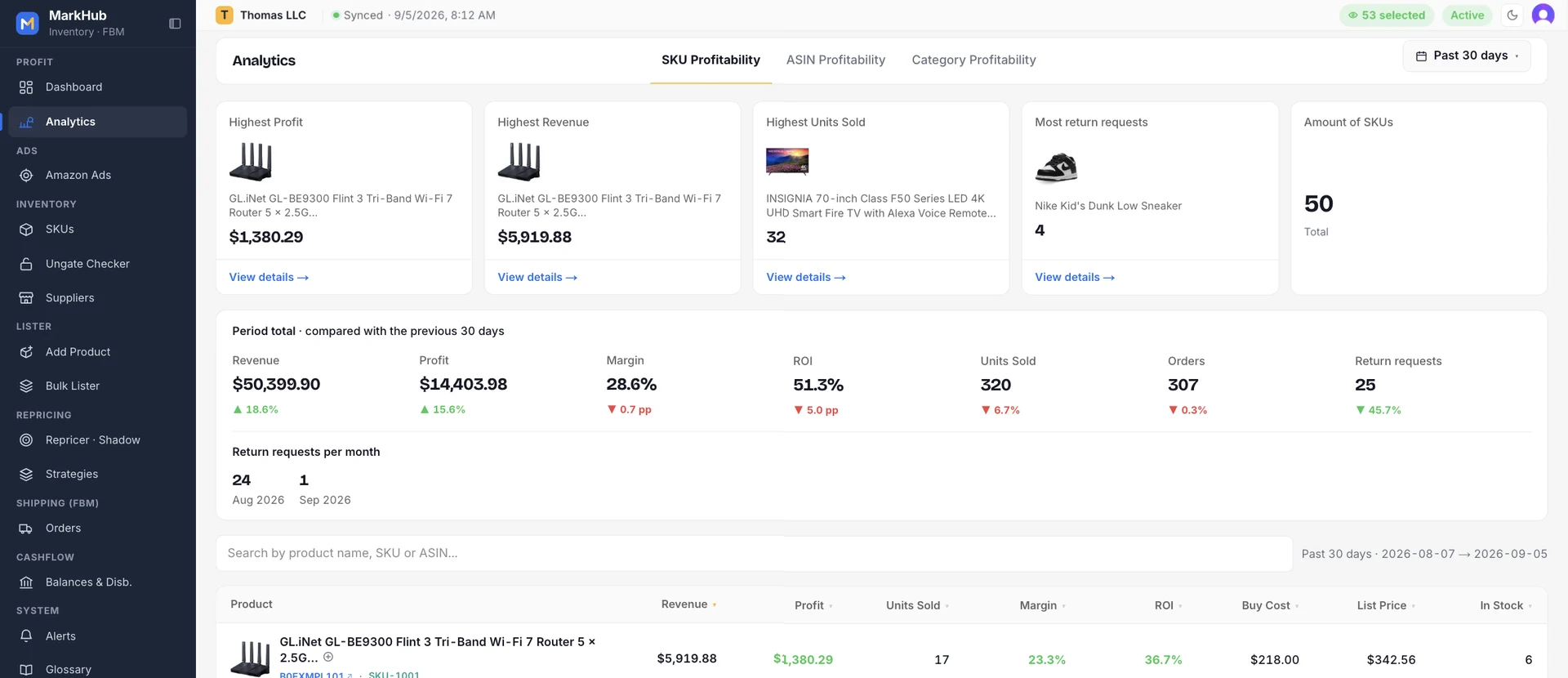Click the Product column header
Image resolution: width=1568 pixels, height=678 pixels.
pyautogui.click(x=252, y=604)
